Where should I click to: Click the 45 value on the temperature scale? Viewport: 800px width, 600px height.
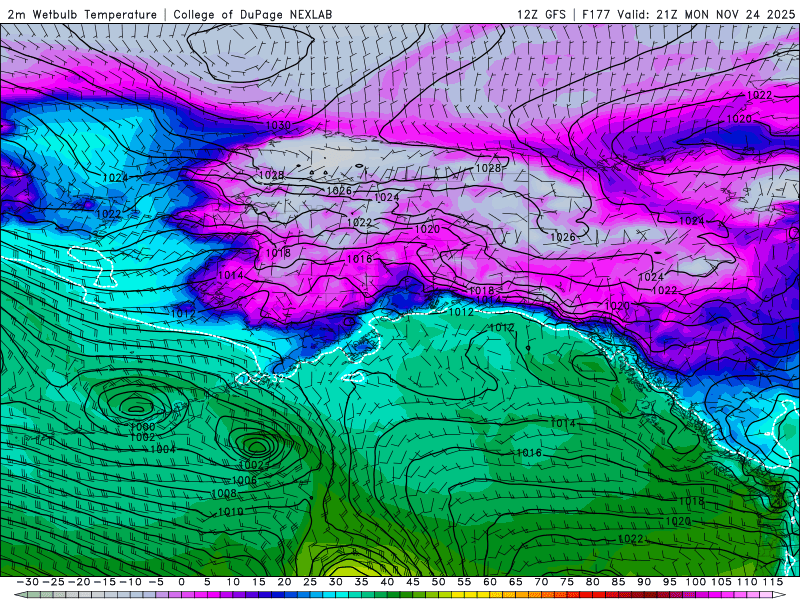click(413, 582)
